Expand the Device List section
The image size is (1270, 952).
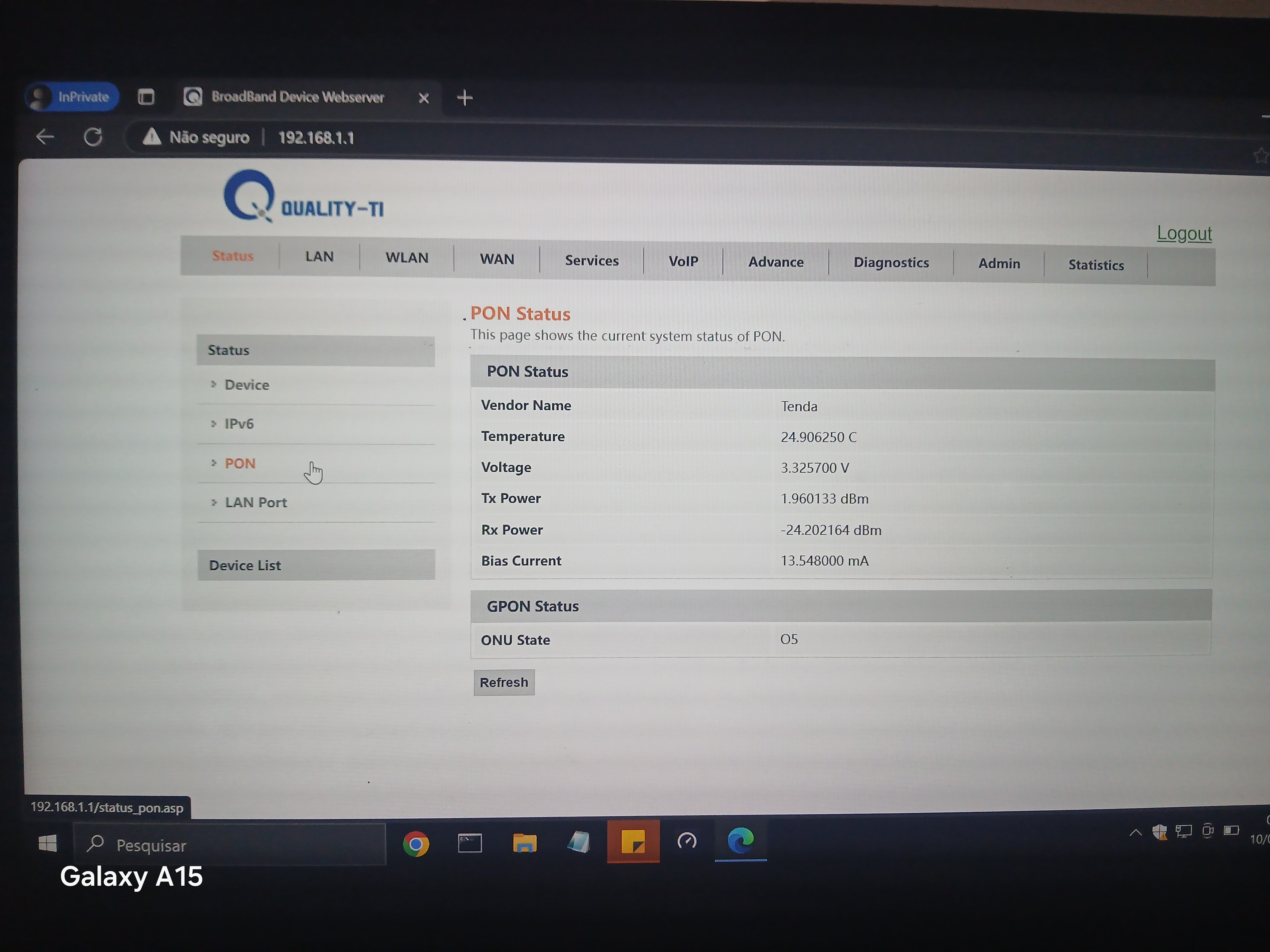(x=245, y=565)
